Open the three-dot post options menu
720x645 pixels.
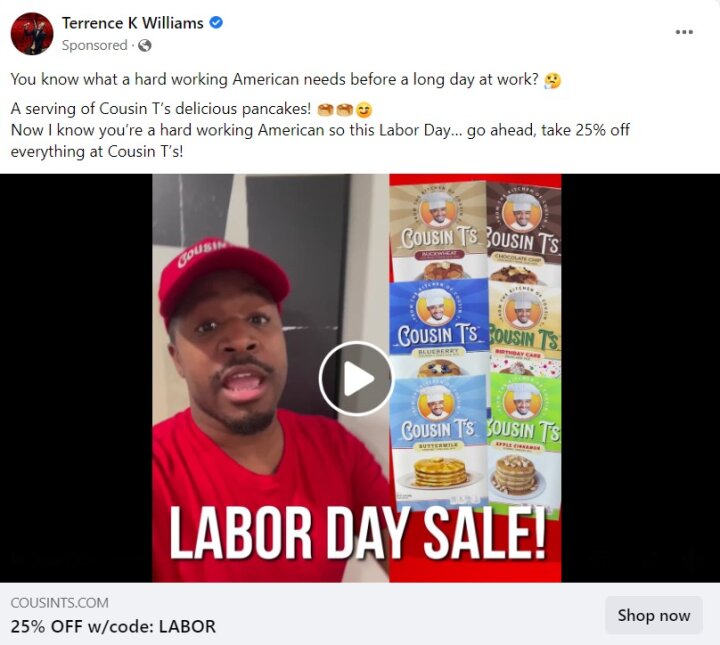click(x=684, y=32)
